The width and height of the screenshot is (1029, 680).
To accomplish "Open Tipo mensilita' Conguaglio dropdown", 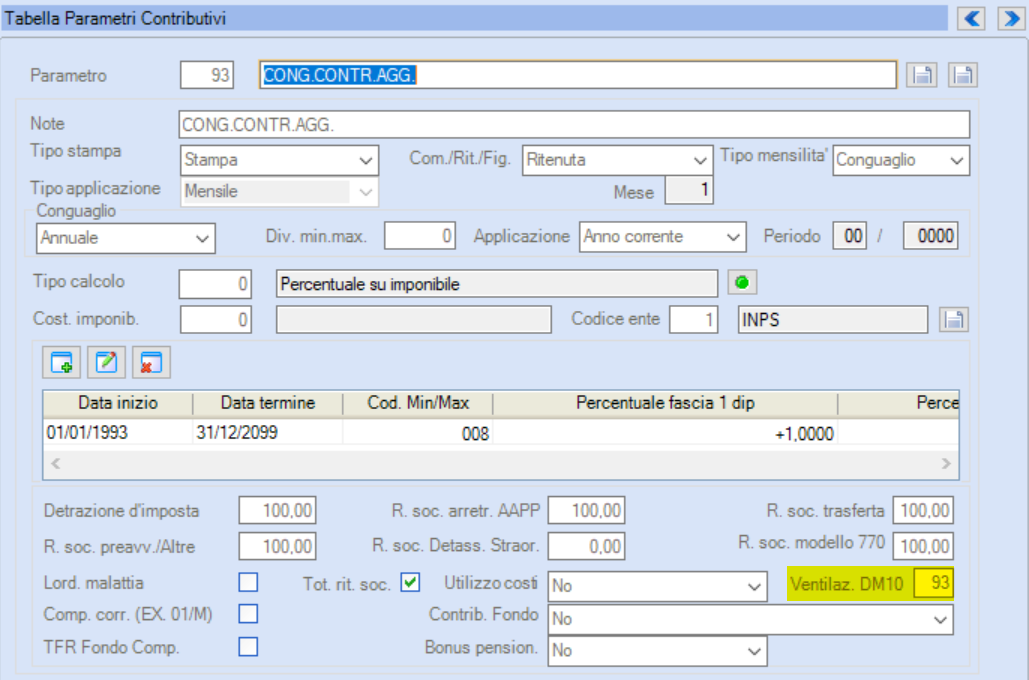I will click(901, 160).
